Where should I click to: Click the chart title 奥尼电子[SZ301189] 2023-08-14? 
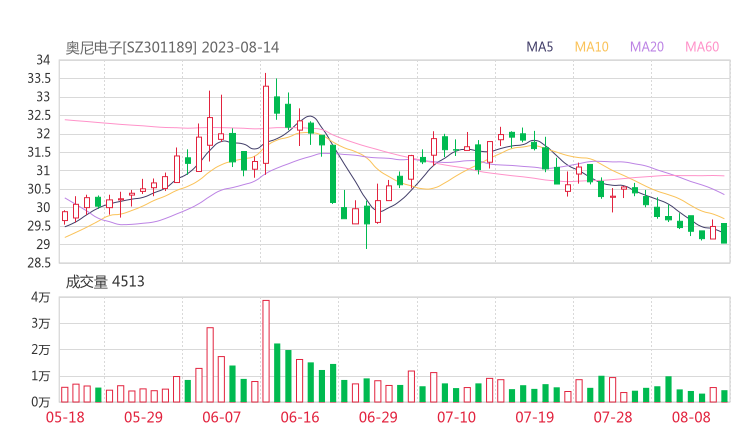click(x=172, y=48)
